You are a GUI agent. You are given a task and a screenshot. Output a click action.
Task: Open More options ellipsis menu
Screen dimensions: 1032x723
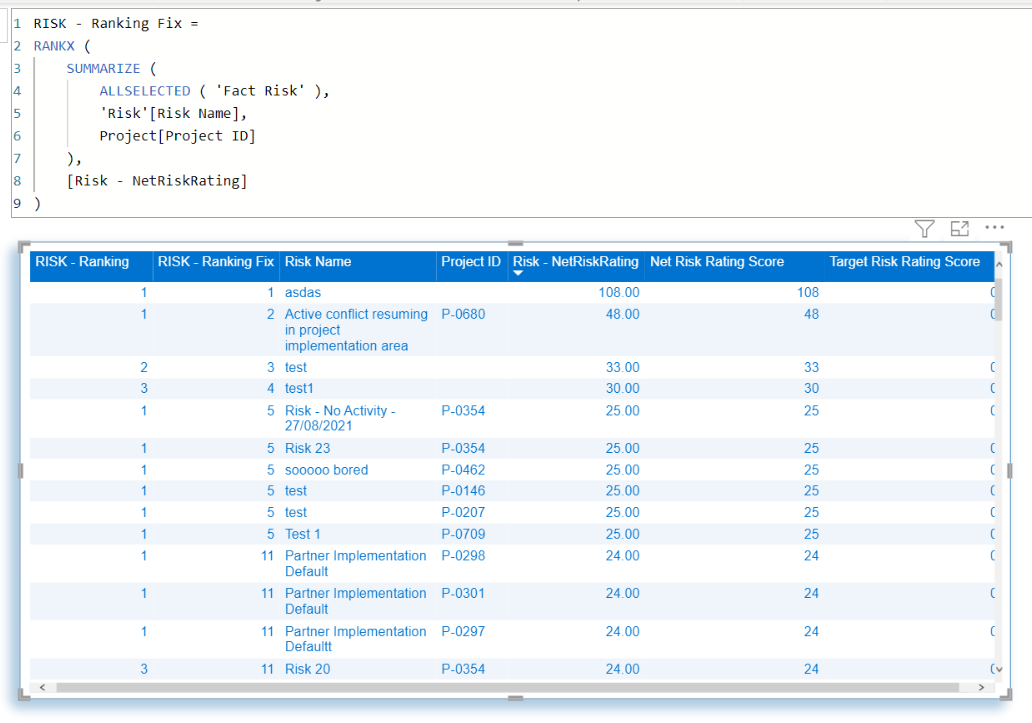(x=994, y=228)
